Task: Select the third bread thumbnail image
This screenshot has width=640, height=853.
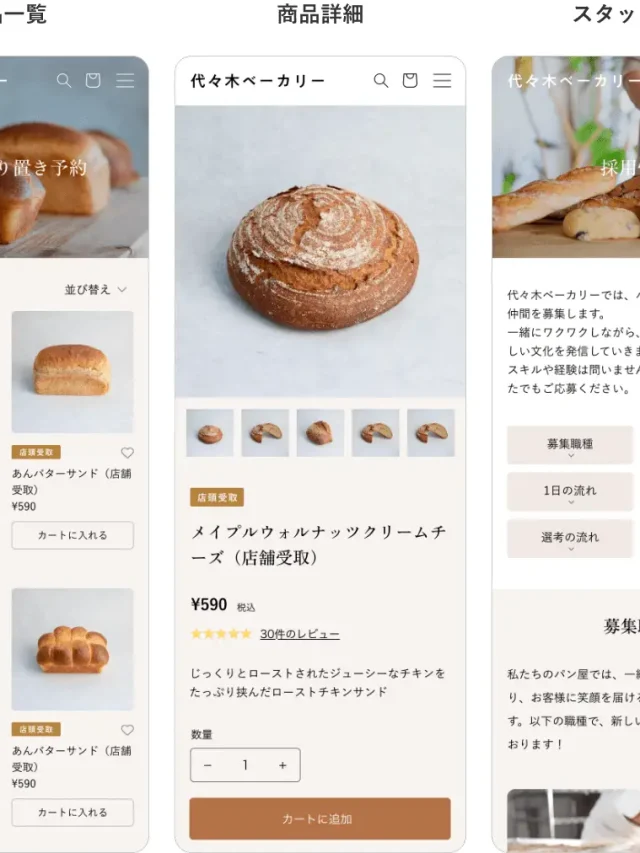Action: pos(321,433)
